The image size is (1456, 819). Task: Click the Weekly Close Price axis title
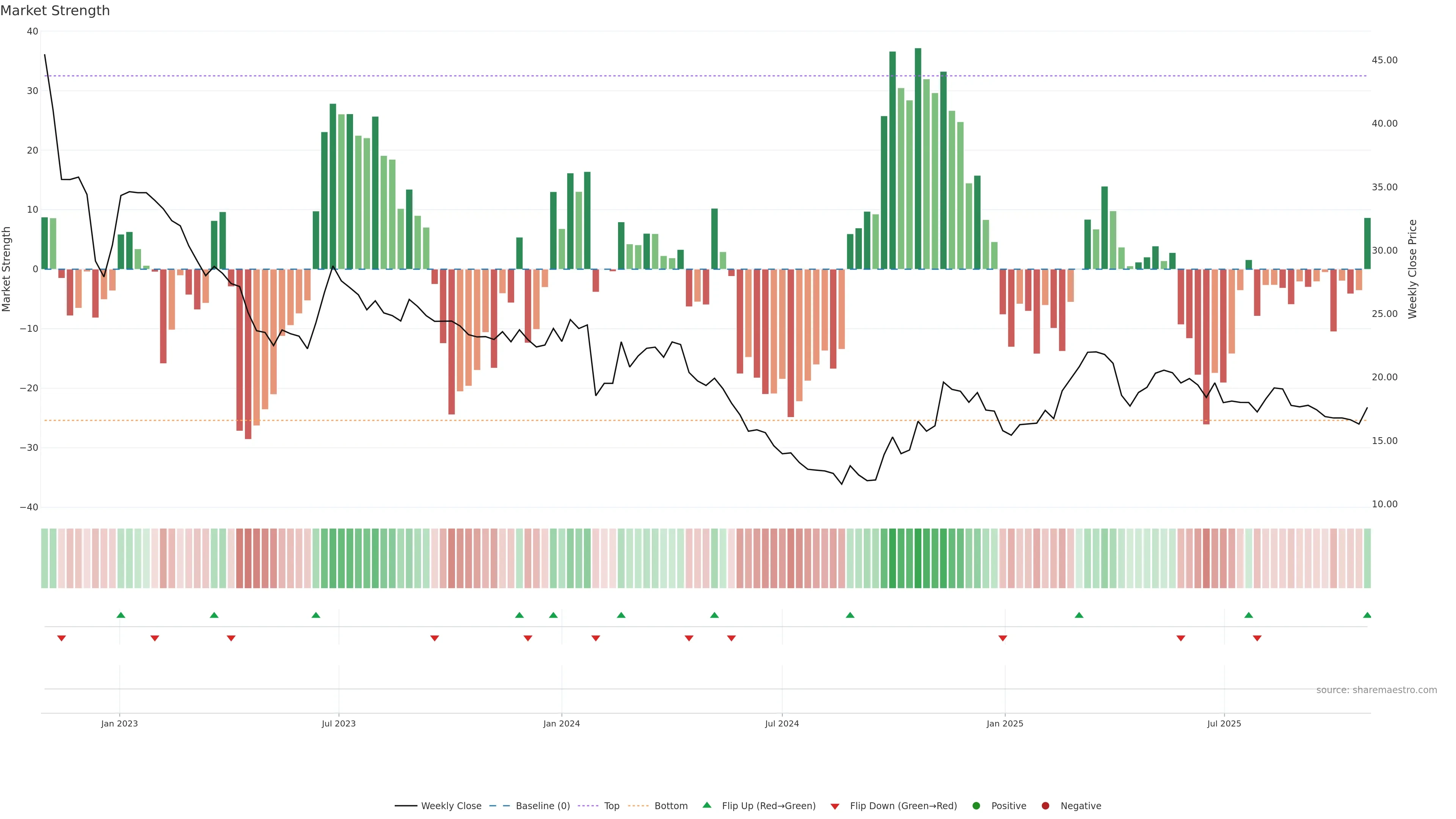tap(1412, 269)
